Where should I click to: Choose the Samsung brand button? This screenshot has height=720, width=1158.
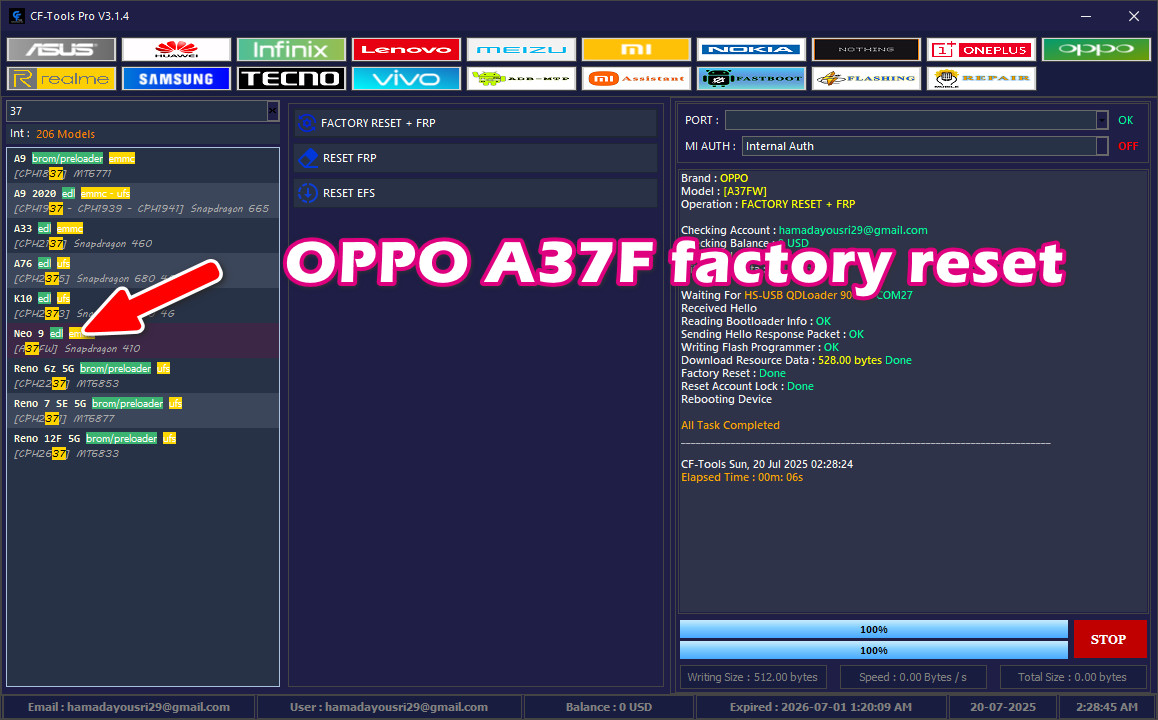pyautogui.click(x=177, y=78)
